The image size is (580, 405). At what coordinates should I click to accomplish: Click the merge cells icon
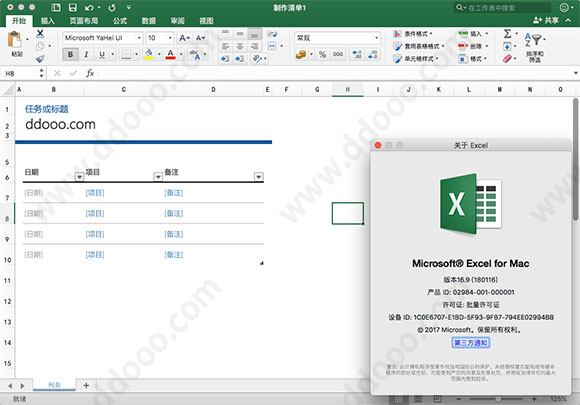point(272,46)
